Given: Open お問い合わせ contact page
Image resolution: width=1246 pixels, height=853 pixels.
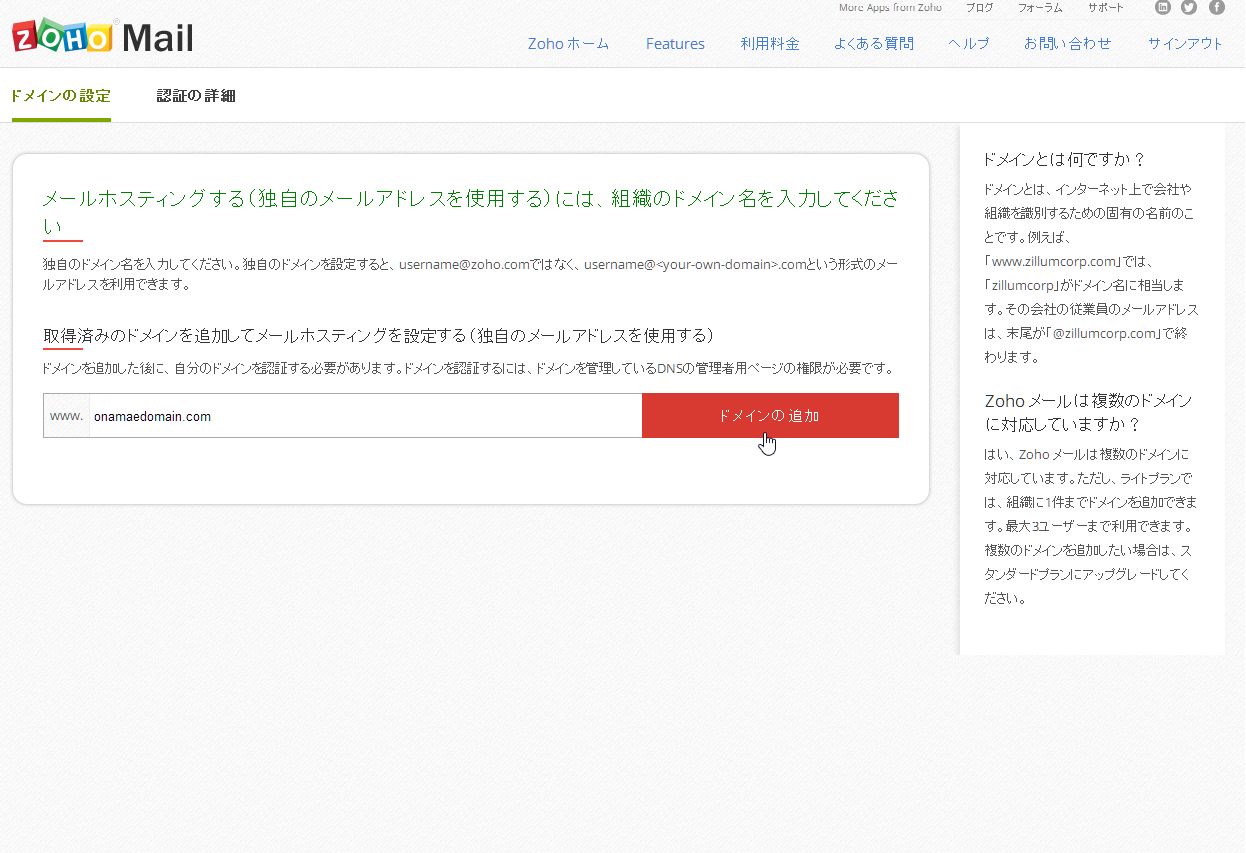Looking at the screenshot, I should tap(1067, 44).
